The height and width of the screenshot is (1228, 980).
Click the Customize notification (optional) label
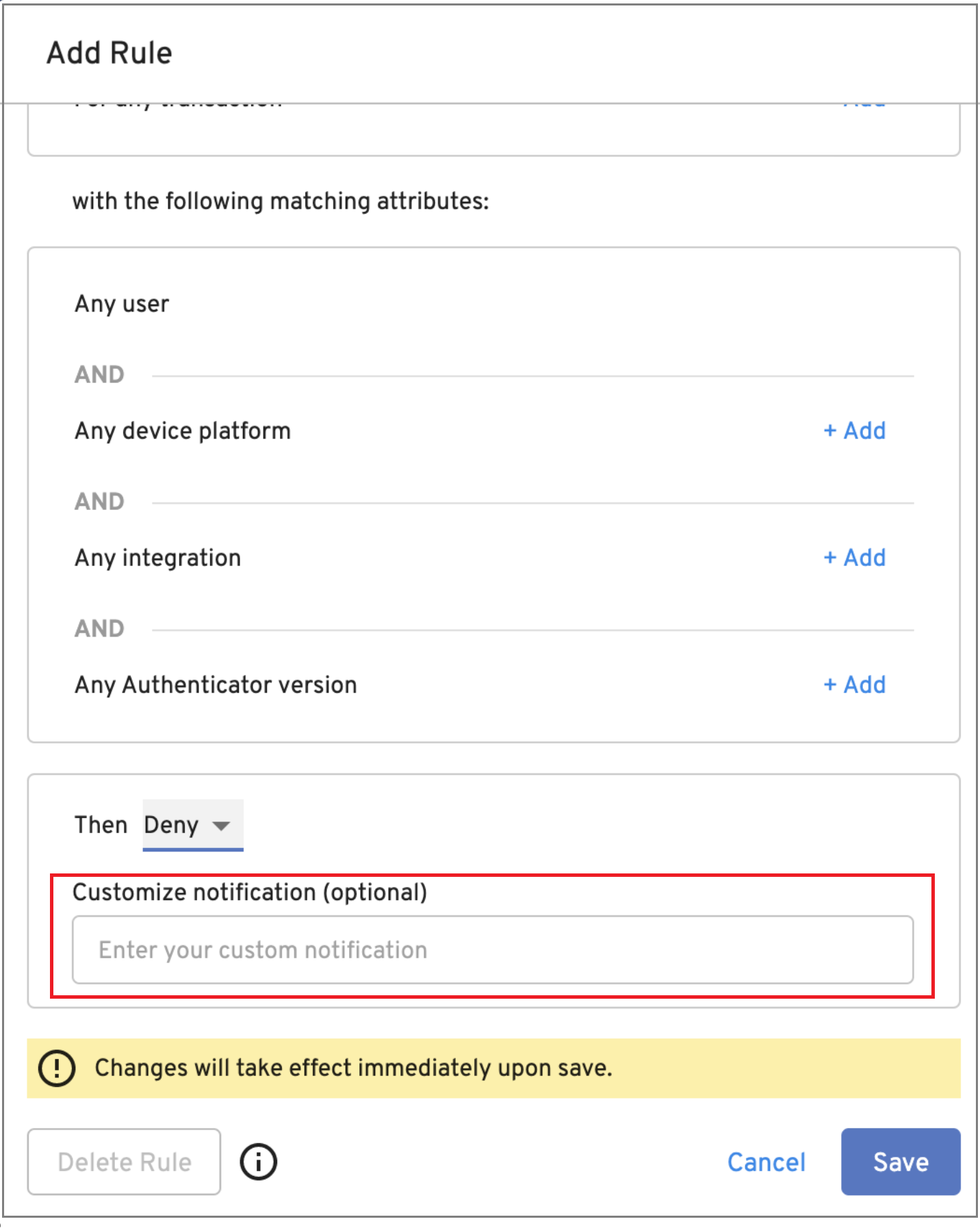[250, 893]
